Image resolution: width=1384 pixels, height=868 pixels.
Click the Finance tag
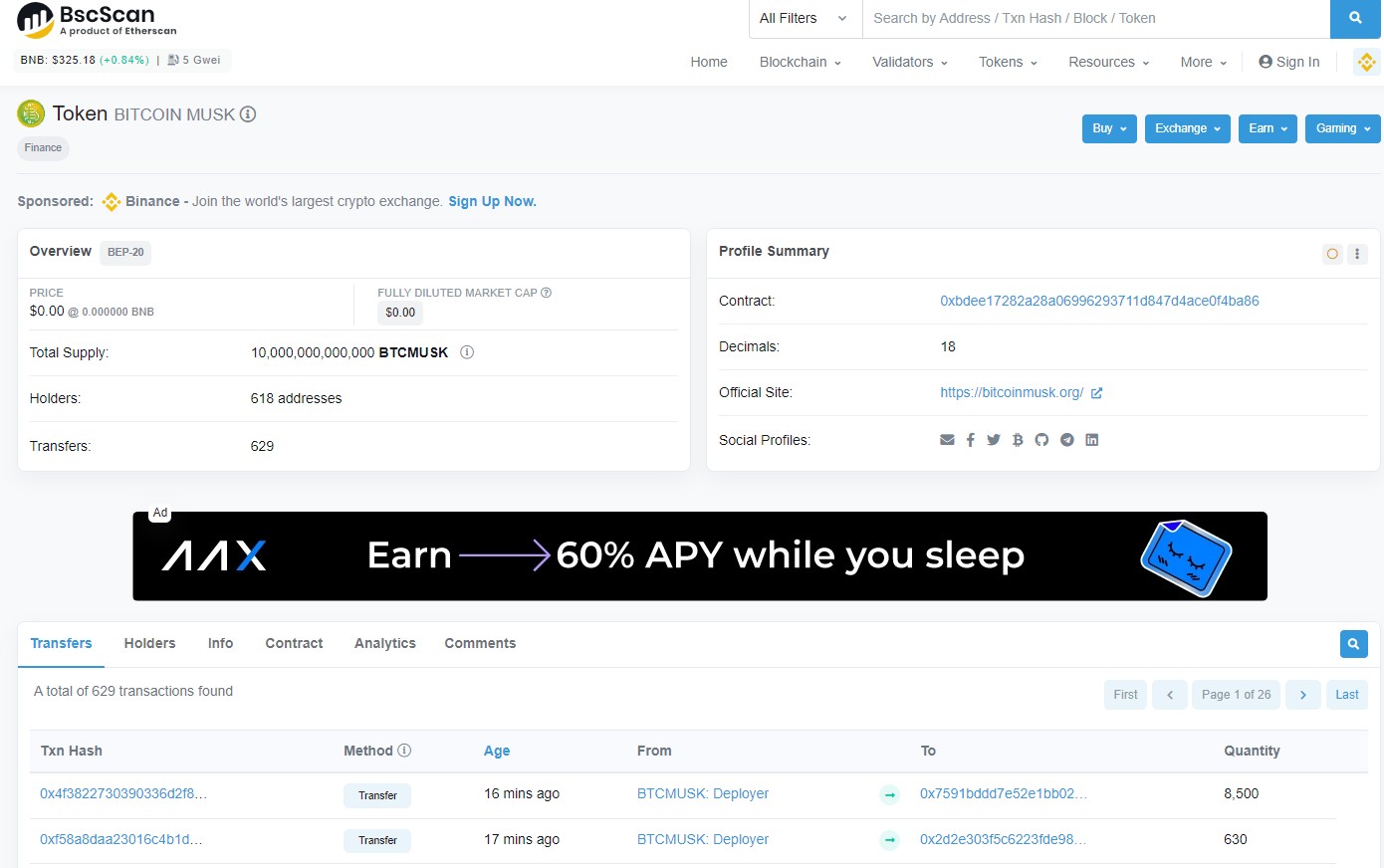[43, 148]
